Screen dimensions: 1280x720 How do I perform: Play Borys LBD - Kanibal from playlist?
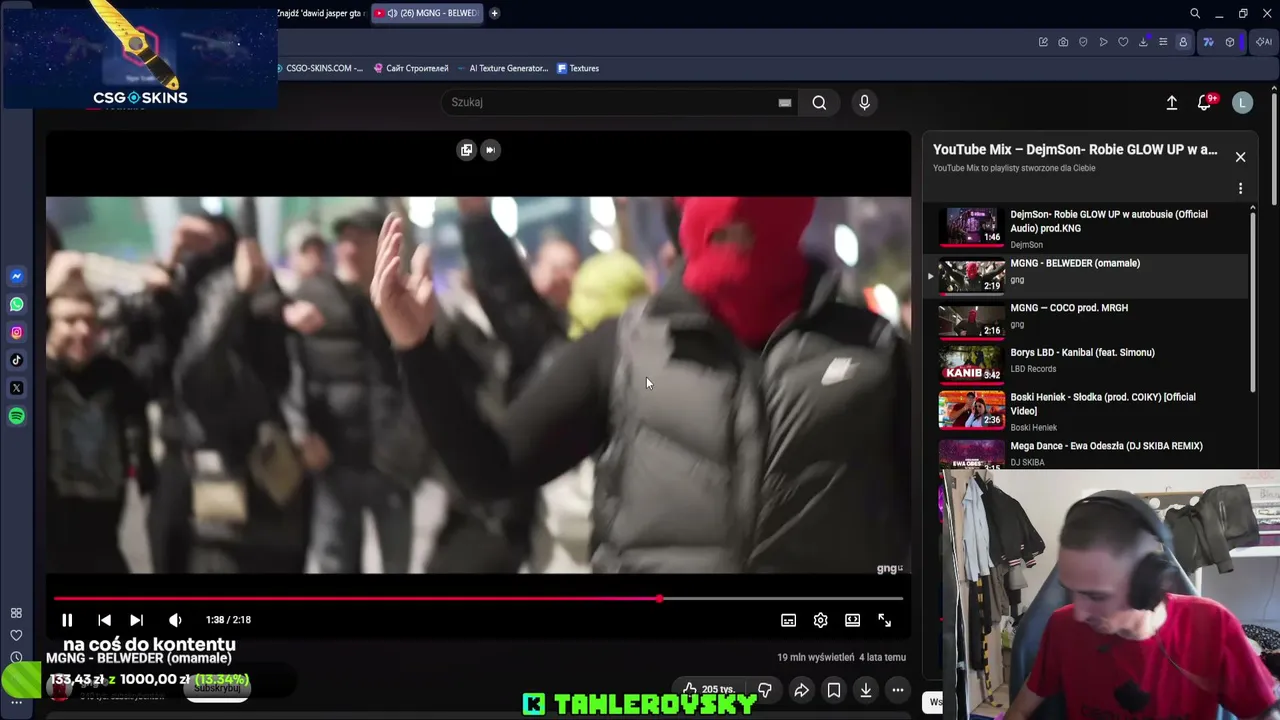pyautogui.click(x=1087, y=363)
